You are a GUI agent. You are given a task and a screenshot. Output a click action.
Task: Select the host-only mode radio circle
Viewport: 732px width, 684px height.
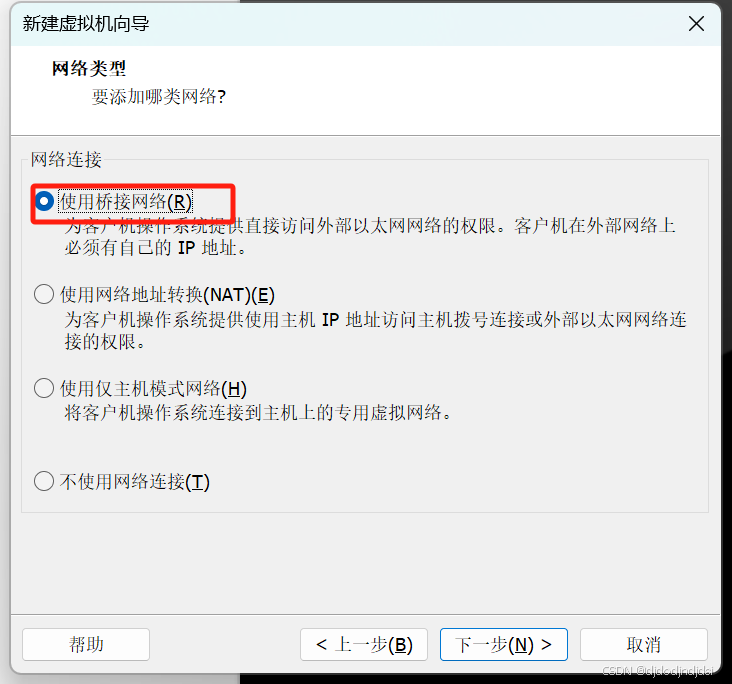[x=44, y=388]
